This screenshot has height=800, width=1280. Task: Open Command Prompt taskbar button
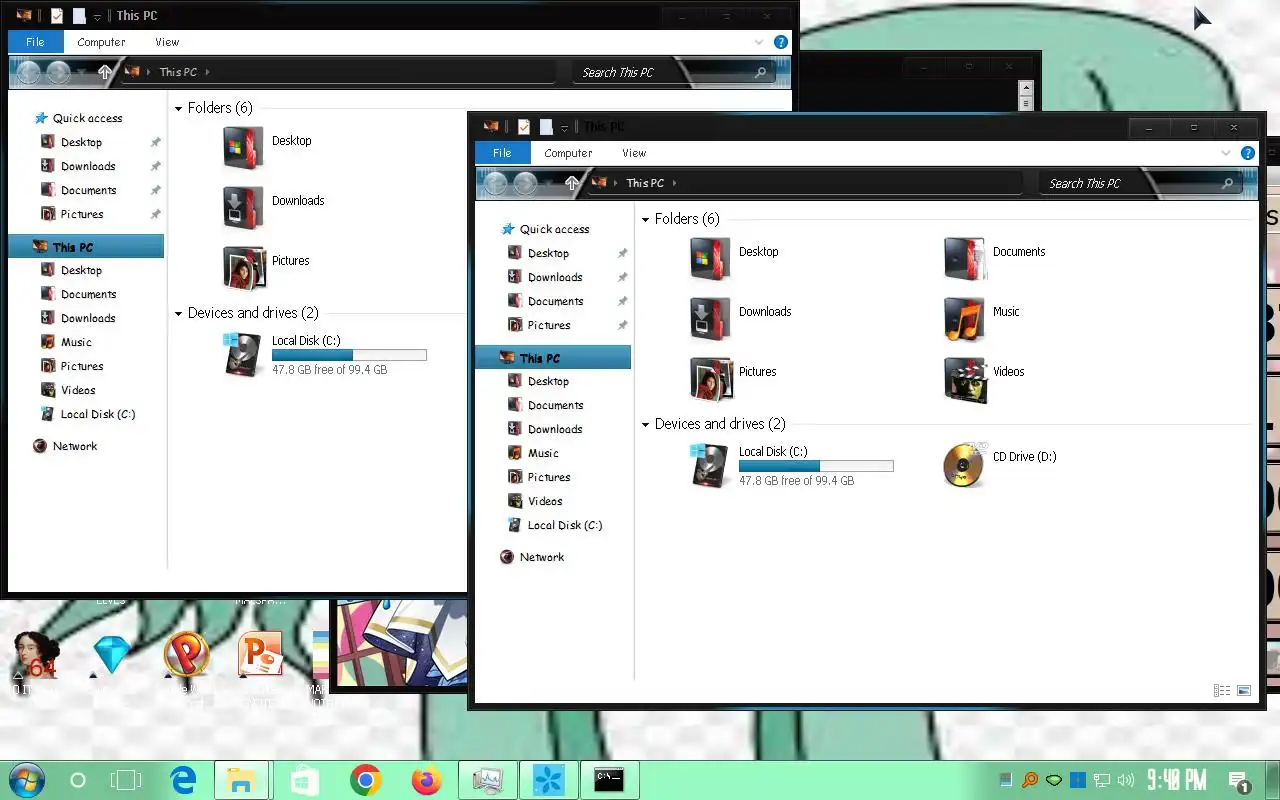(609, 780)
